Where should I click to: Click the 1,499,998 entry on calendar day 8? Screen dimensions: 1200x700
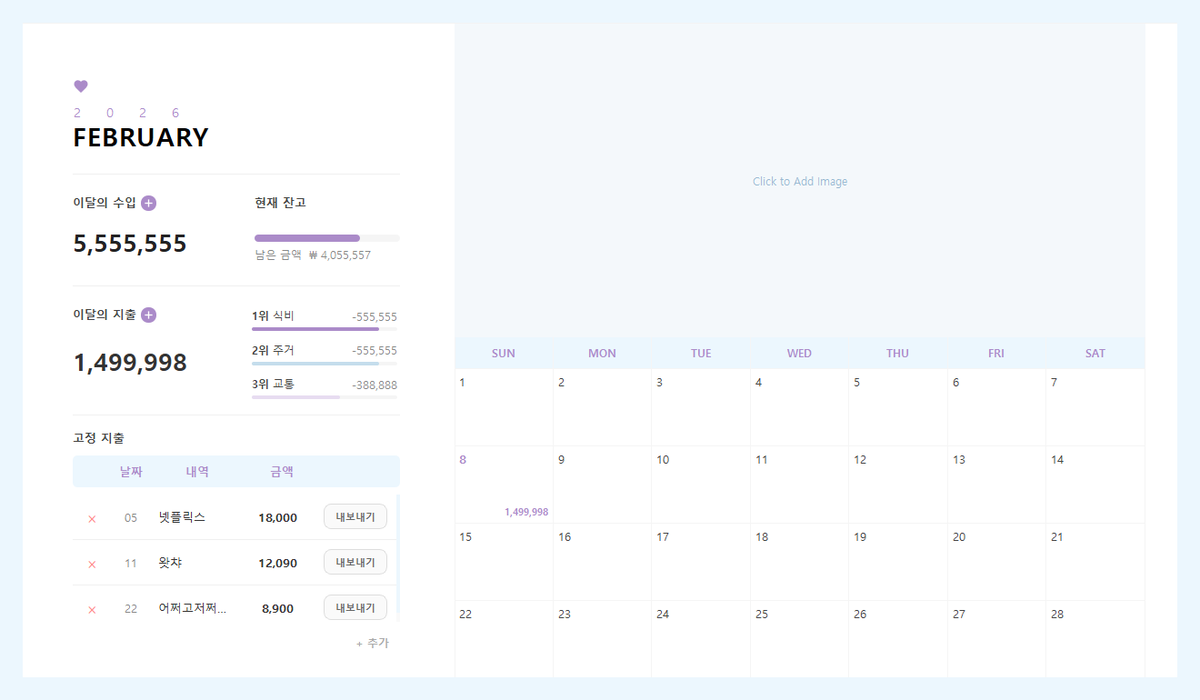[x=526, y=512]
